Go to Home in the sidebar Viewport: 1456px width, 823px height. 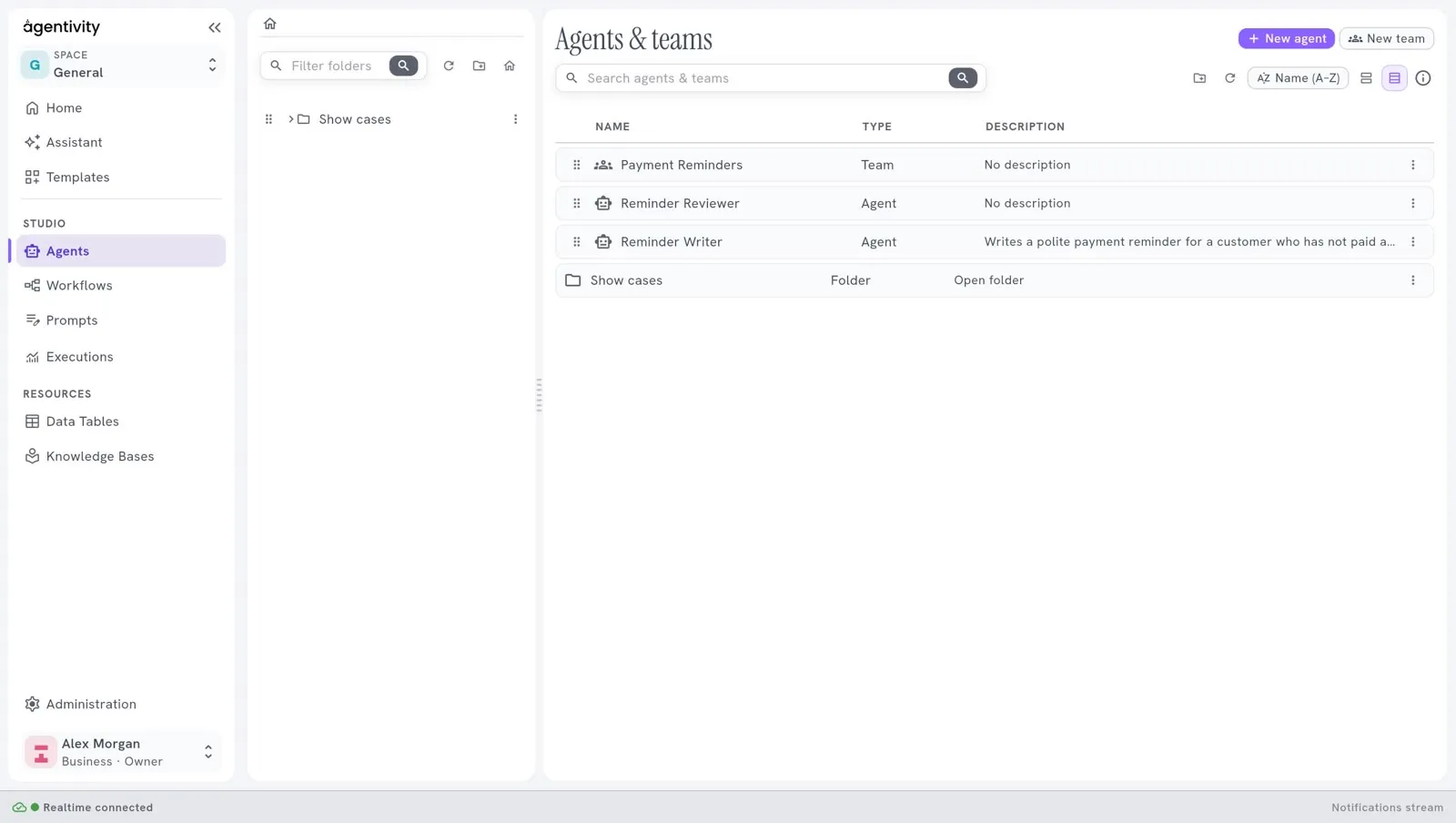(x=121, y=107)
